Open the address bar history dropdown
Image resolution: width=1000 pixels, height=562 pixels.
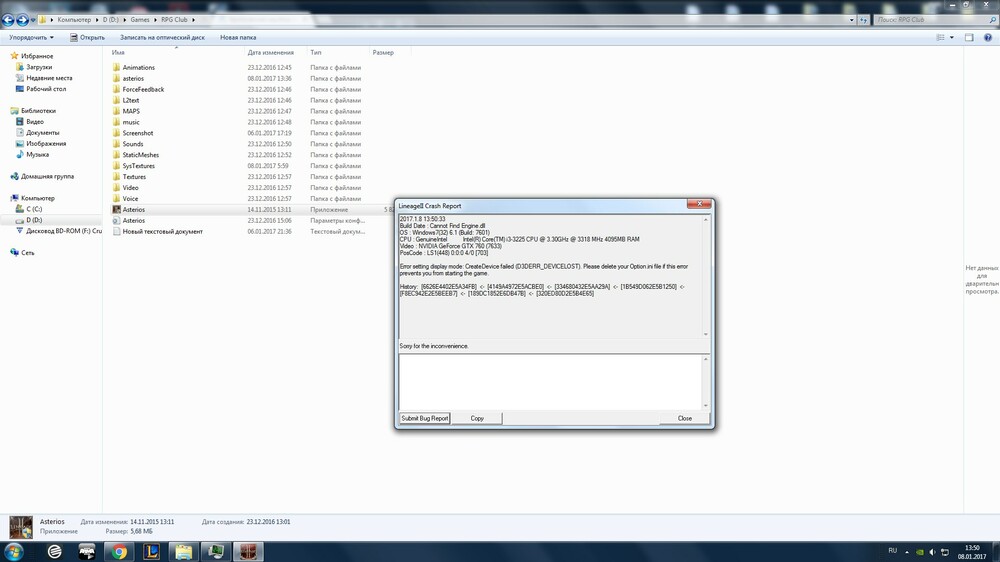(851, 20)
